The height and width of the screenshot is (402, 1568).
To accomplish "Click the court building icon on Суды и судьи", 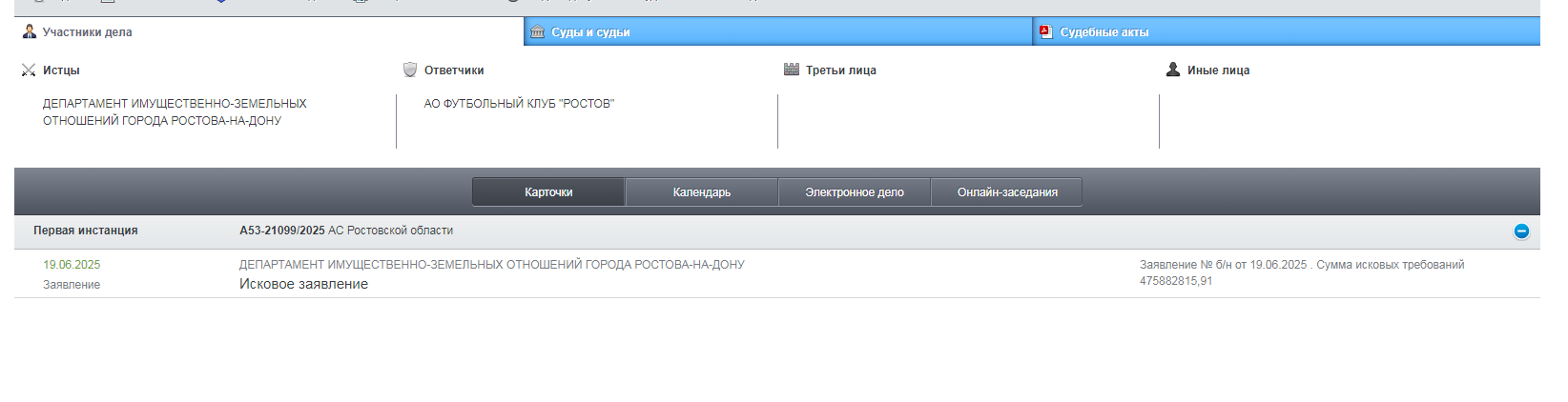I will 538,31.
